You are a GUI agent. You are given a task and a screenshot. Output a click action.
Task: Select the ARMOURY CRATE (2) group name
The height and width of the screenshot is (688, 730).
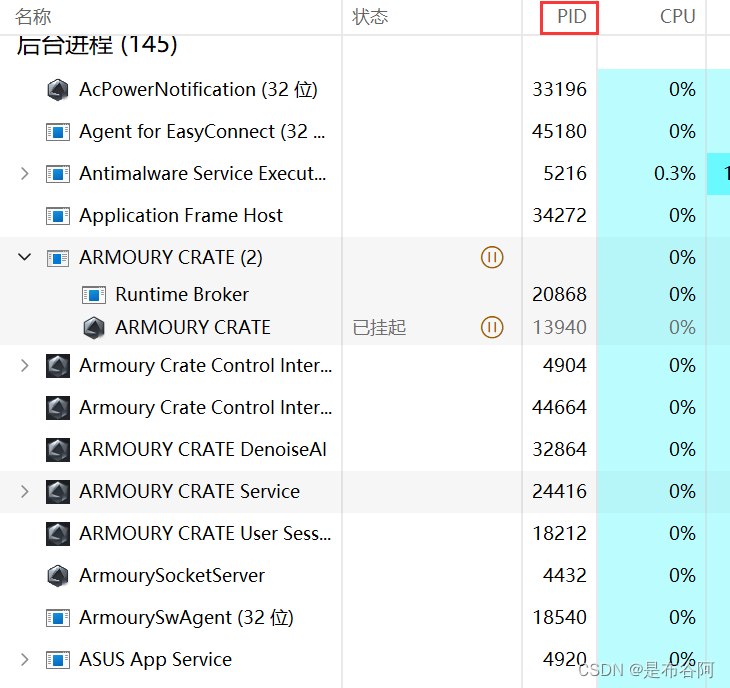(171, 257)
